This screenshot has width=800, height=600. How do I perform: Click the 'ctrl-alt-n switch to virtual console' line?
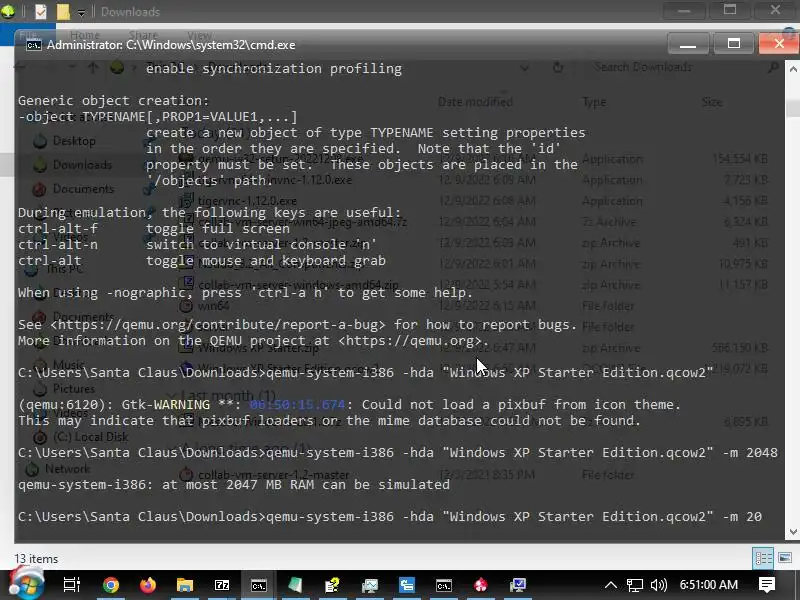pyautogui.click(x=197, y=244)
